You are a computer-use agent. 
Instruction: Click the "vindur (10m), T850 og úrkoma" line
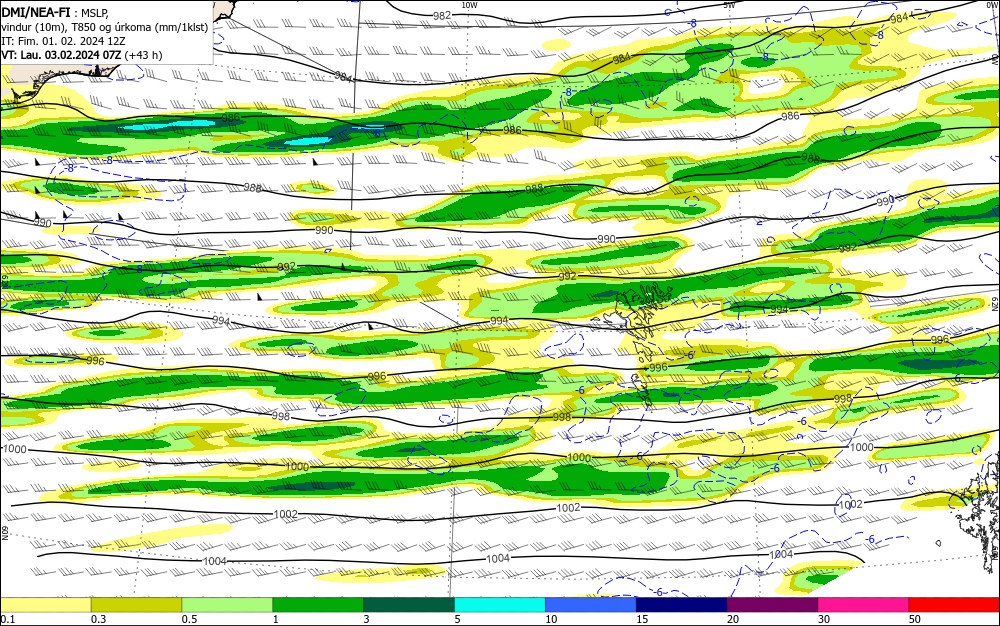[x=105, y=26]
